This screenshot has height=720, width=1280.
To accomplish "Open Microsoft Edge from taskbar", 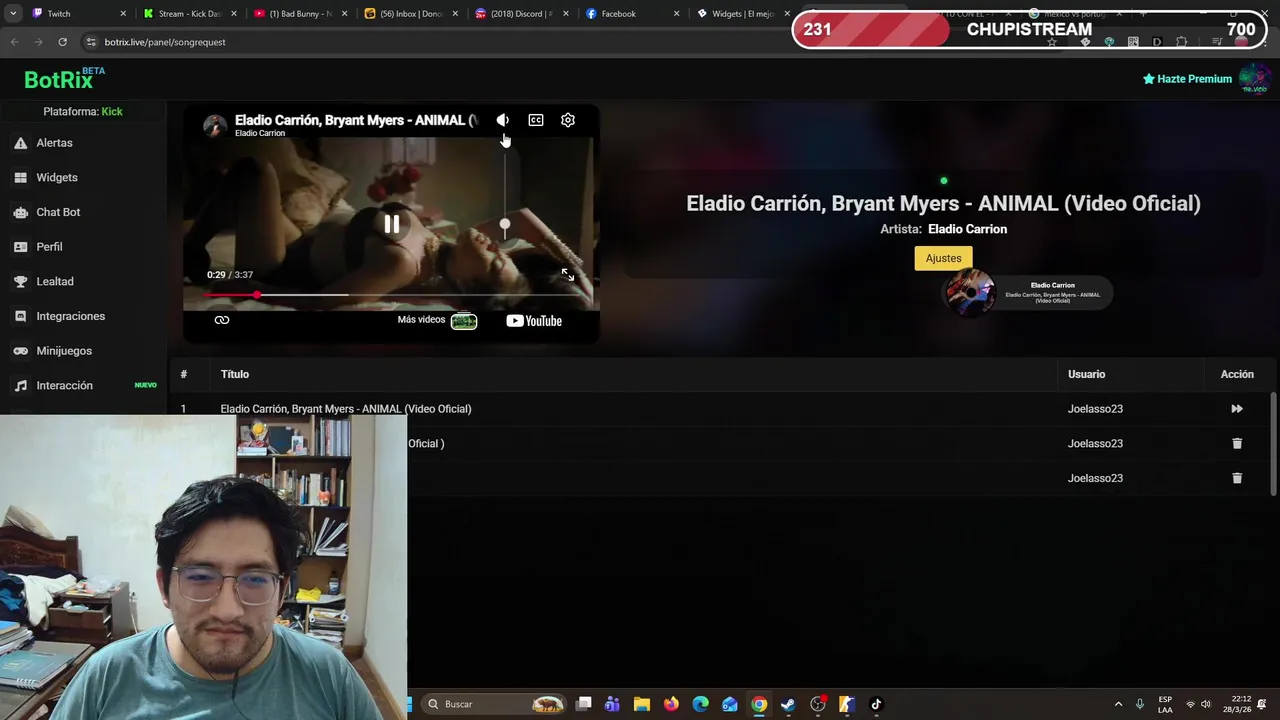I will [x=701, y=704].
